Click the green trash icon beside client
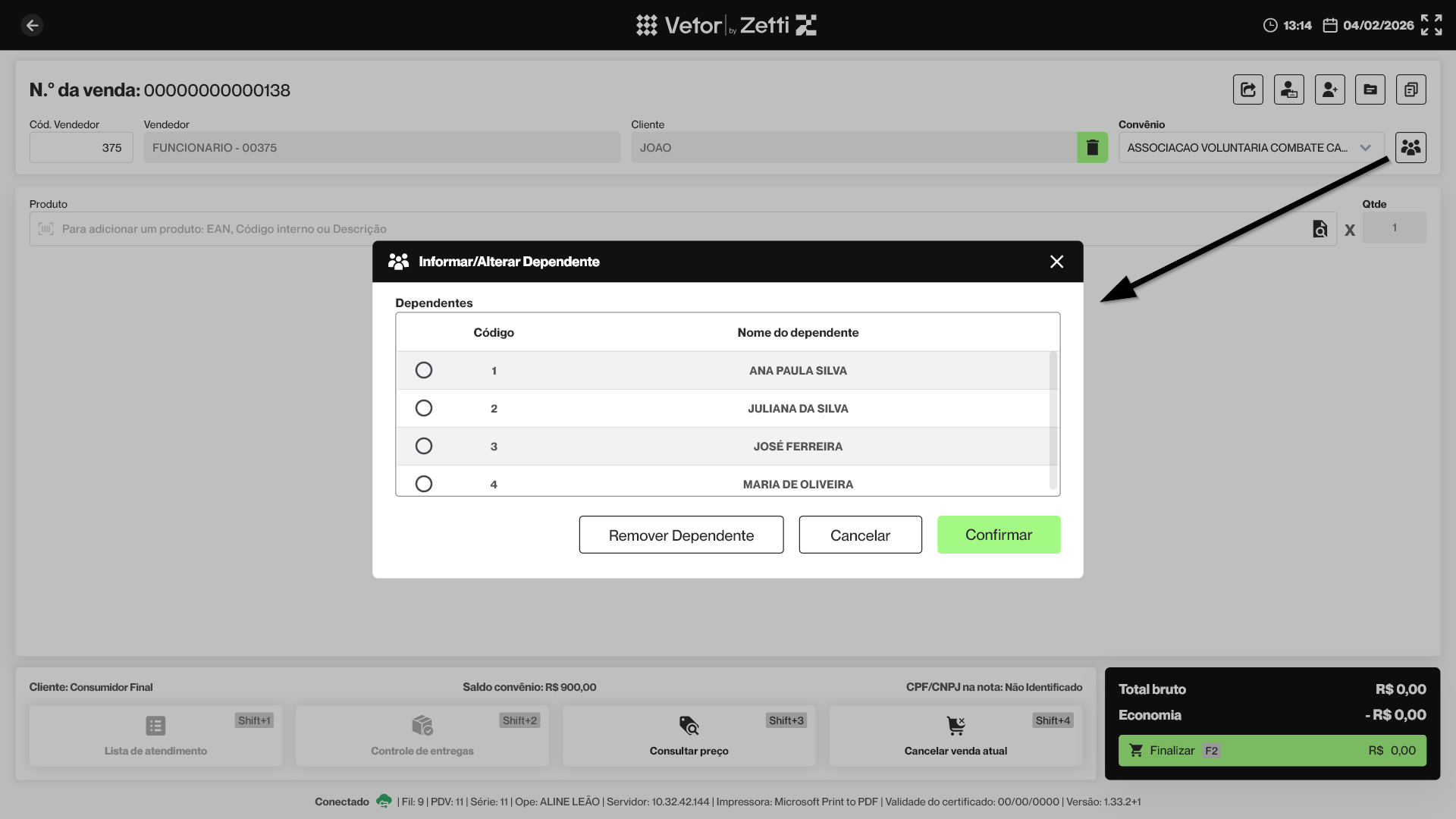The image size is (1456, 819). click(x=1092, y=147)
